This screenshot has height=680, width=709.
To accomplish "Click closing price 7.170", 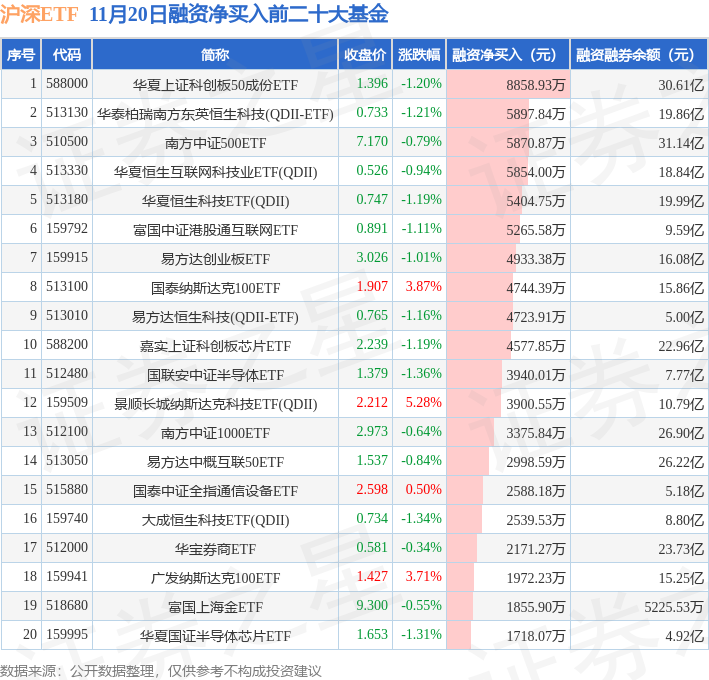I will (372, 142).
